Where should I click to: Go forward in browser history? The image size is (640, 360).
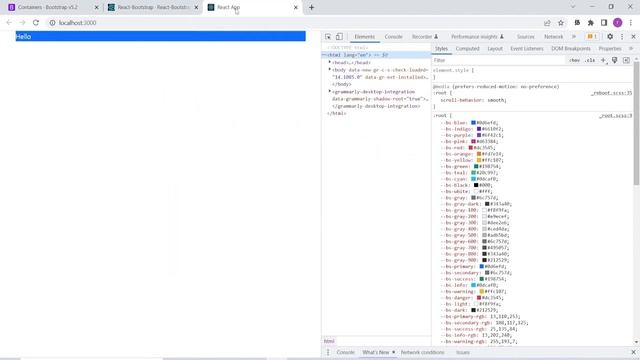click(22, 23)
